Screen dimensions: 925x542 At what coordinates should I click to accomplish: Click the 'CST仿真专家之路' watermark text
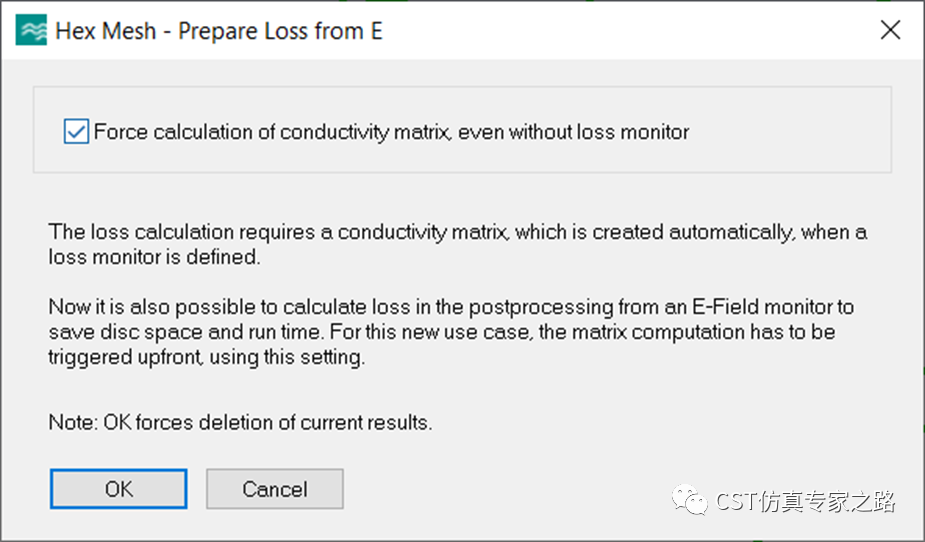(806, 501)
